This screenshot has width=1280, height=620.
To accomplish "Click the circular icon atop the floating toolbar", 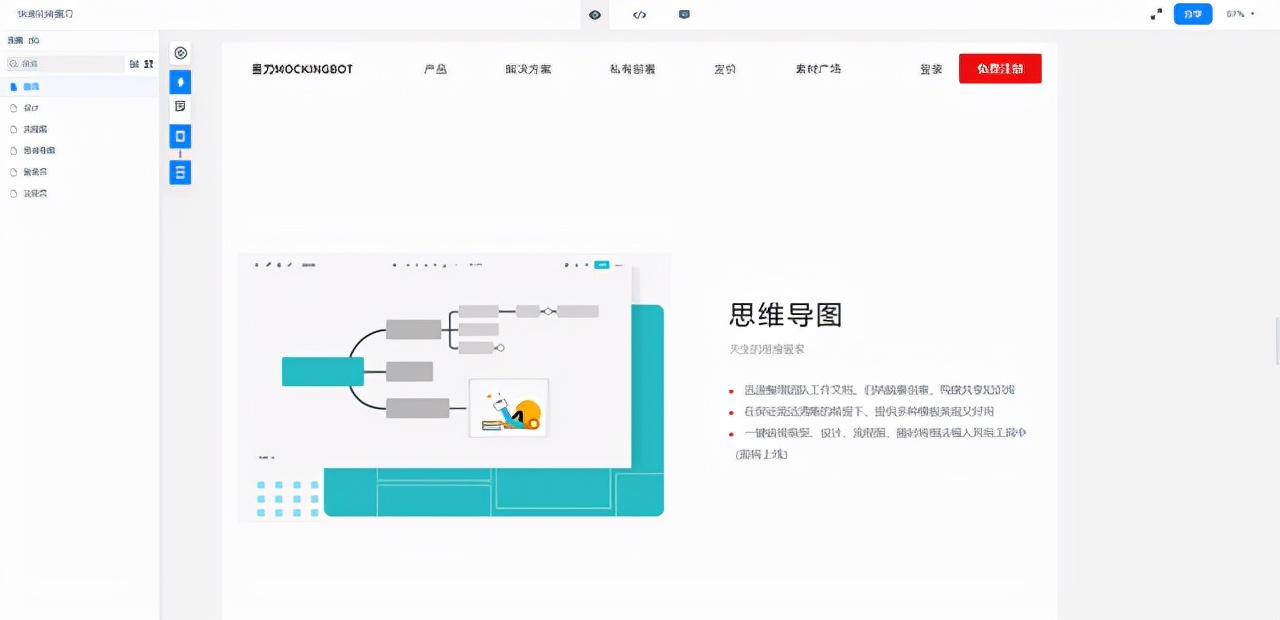I will (x=180, y=52).
